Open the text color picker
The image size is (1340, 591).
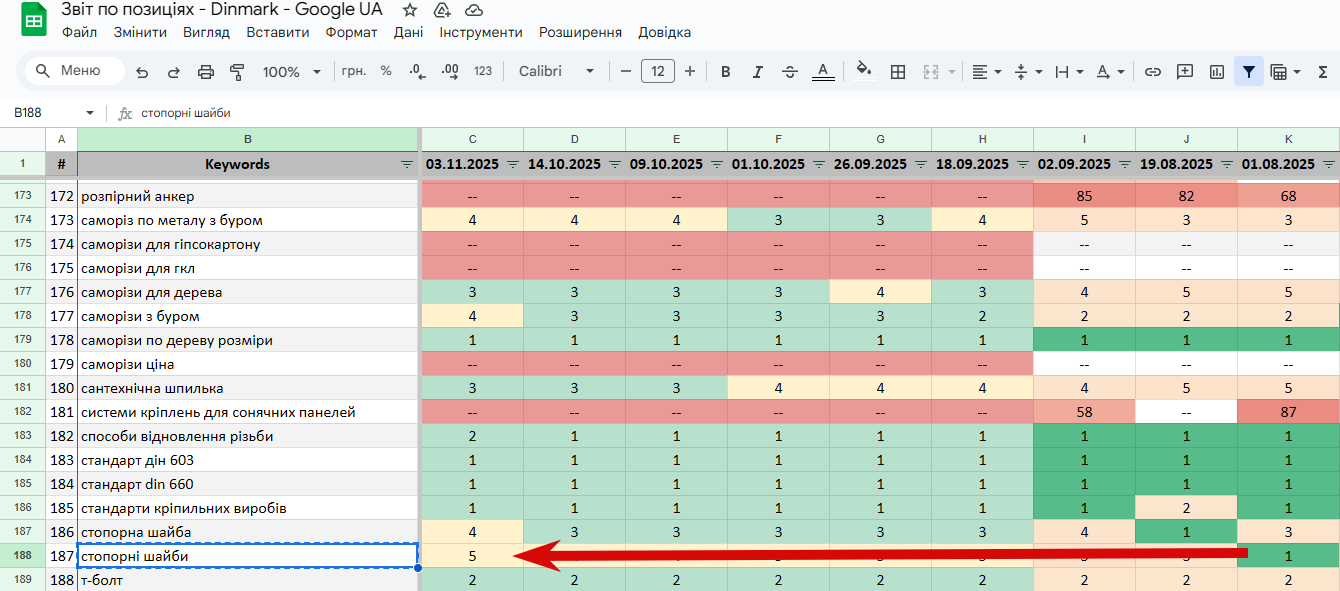point(822,72)
